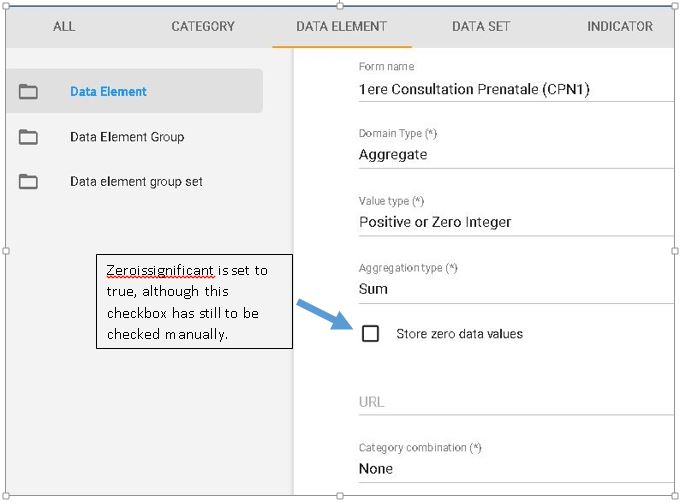This screenshot has width=680, height=503.
Task: Click the Zeroissignificant annotation text box
Action: [194, 301]
